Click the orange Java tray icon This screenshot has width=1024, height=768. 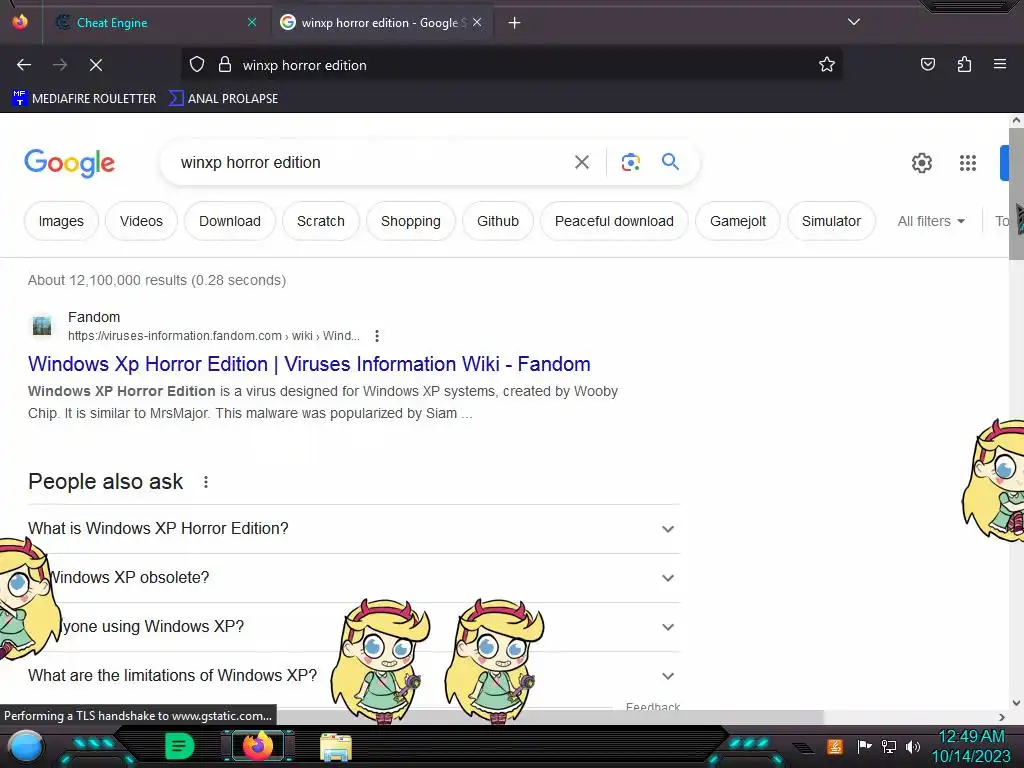pos(835,746)
